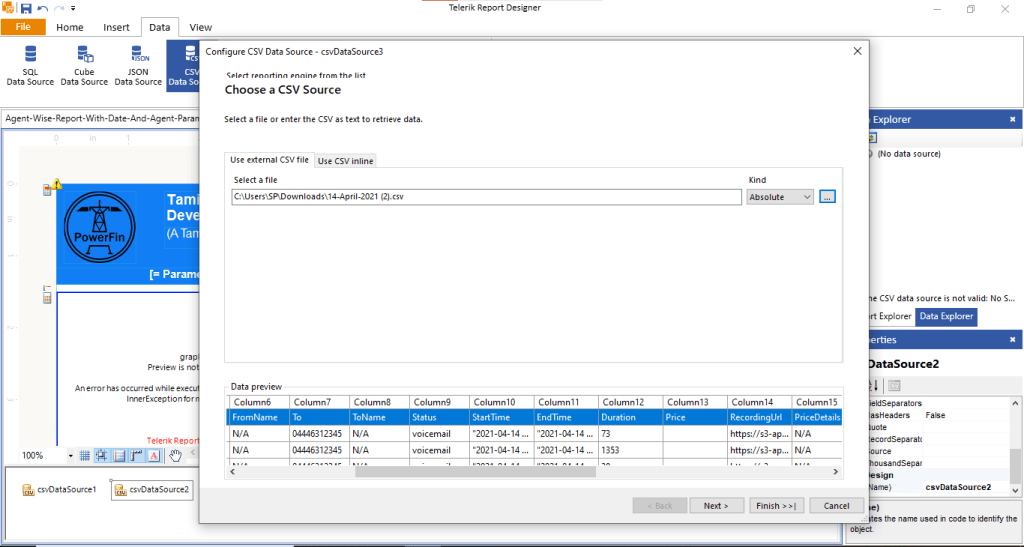Screen dimensions: 1024x547
Task: Click the JSON Data Source icon
Action: 138,65
